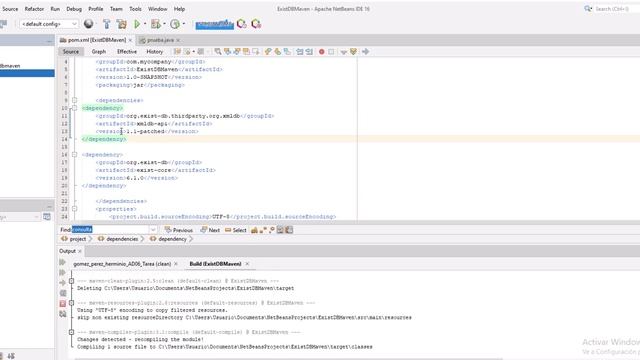Open Profile Project dropdown arrow
The height and width of the screenshot is (360, 640).
(x=184, y=24)
